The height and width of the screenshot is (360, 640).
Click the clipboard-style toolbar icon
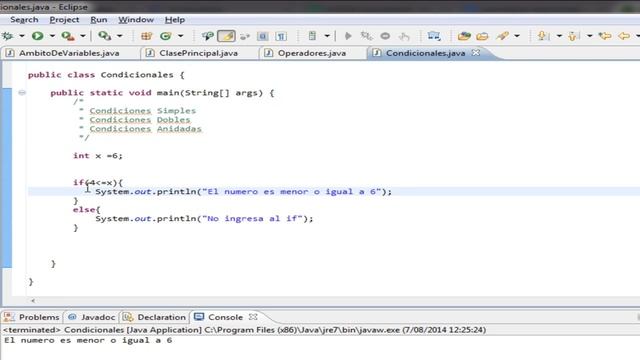coord(312,36)
